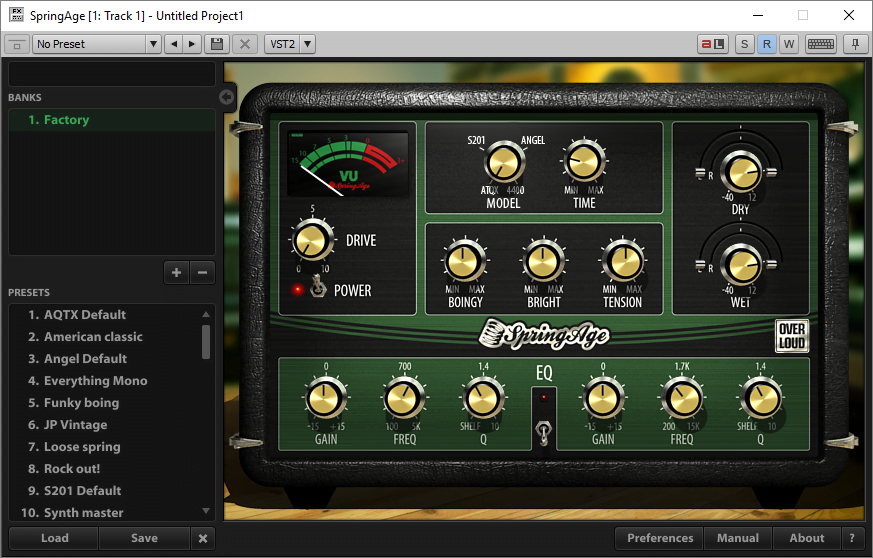This screenshot has height=558, width=873.
Task: Add a new bank with plus button
Action: pos(176,272)
